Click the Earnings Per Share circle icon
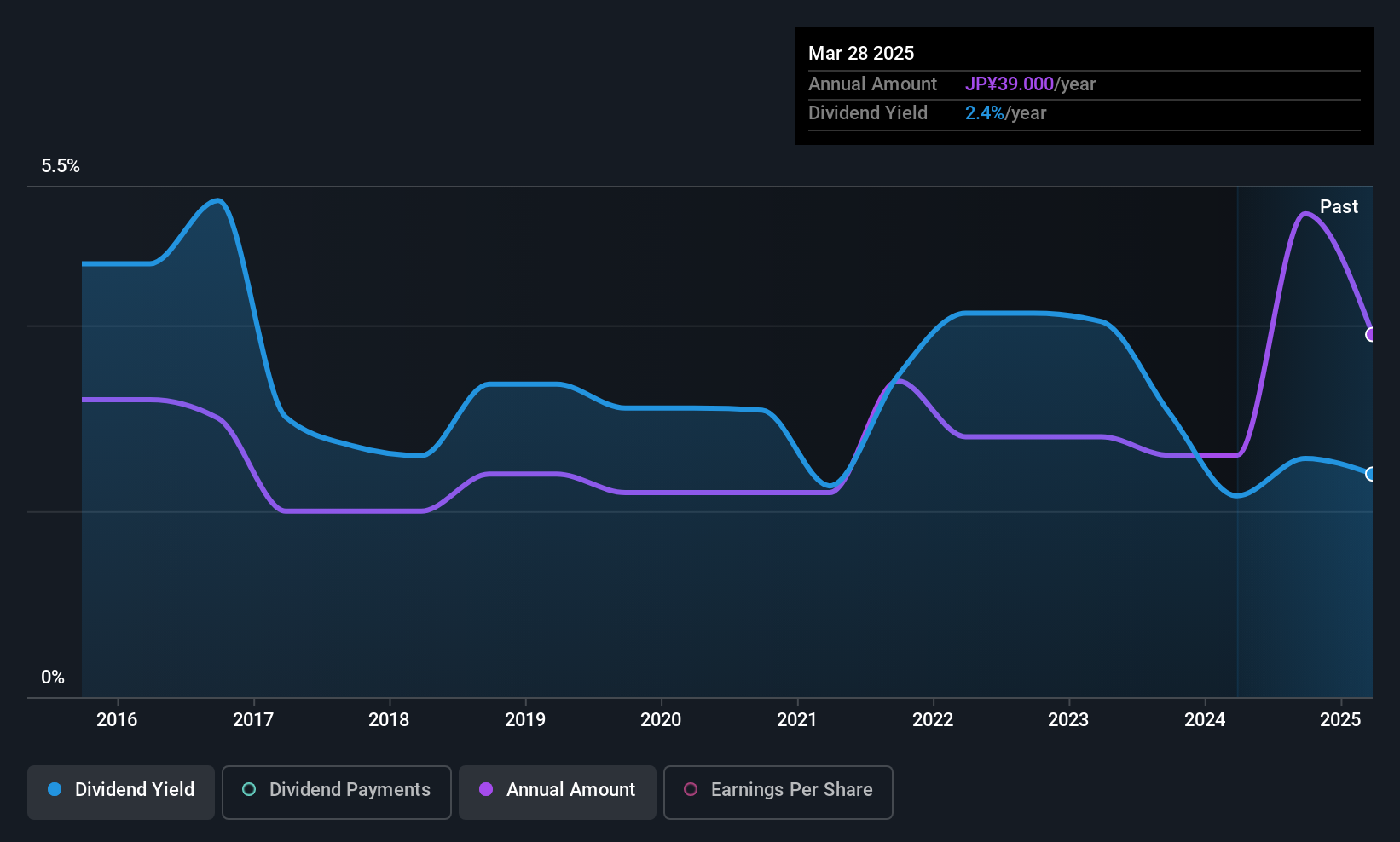1400x842 pixels. pyautogui.click(x=691, y=790)
